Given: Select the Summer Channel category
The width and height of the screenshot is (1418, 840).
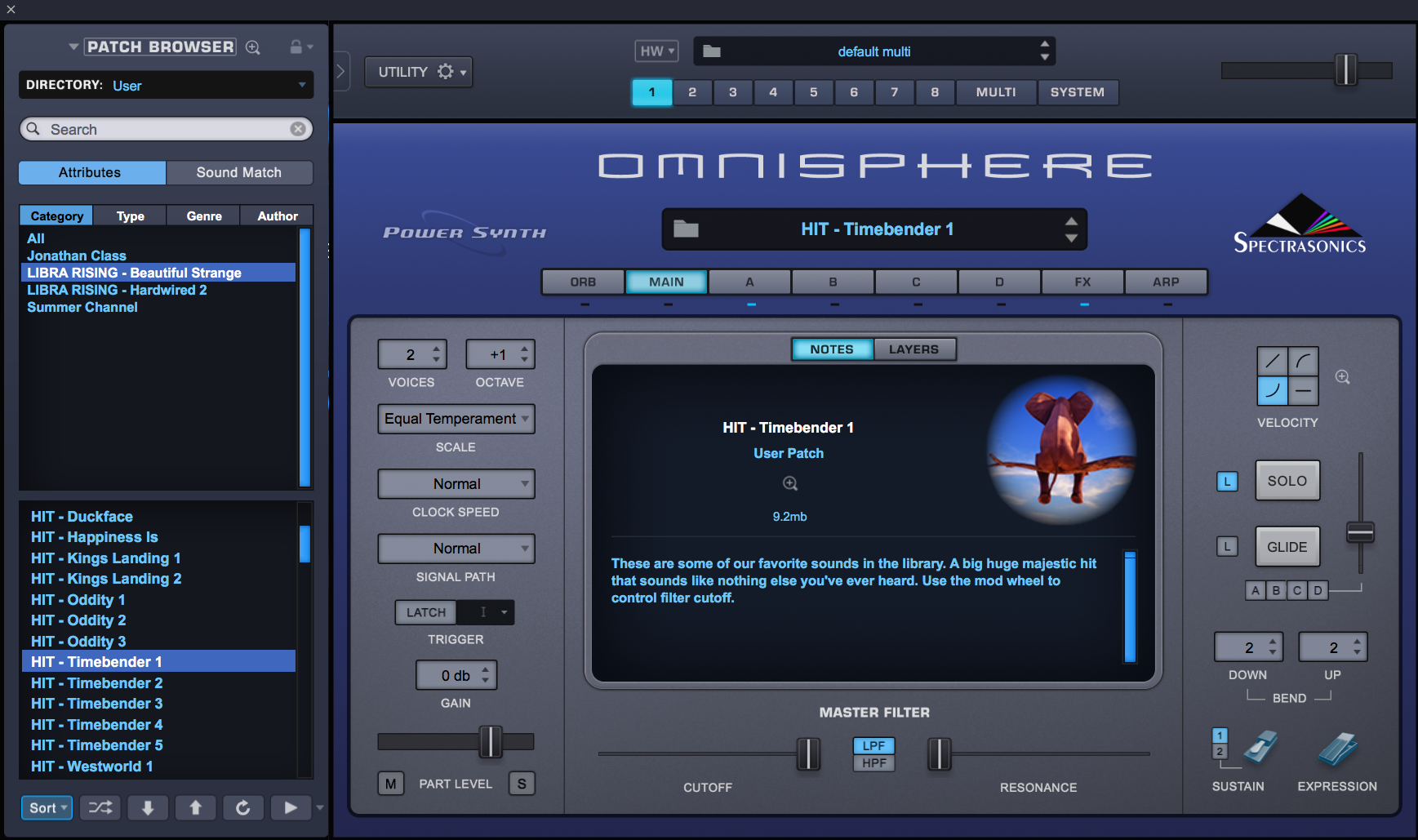Looking at the screenshot, I should [158, 307].
